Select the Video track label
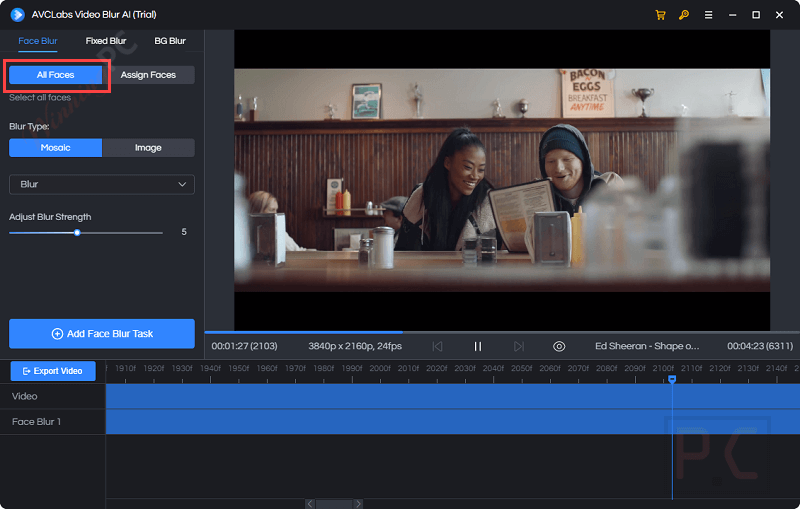The height and width of the screenshot is (509, 800). click(24, 396)
